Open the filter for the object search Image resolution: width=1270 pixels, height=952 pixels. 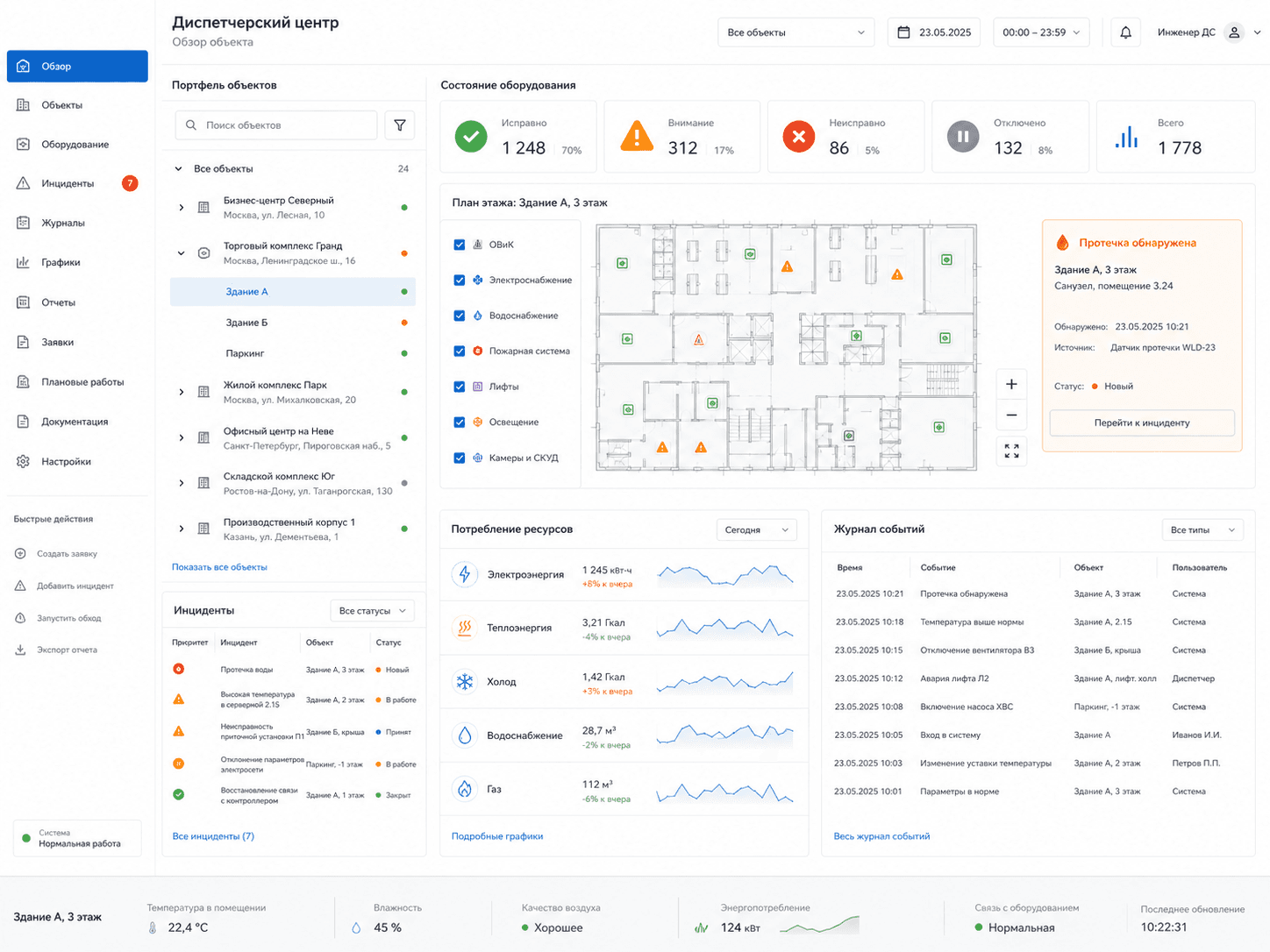(400, 125)
